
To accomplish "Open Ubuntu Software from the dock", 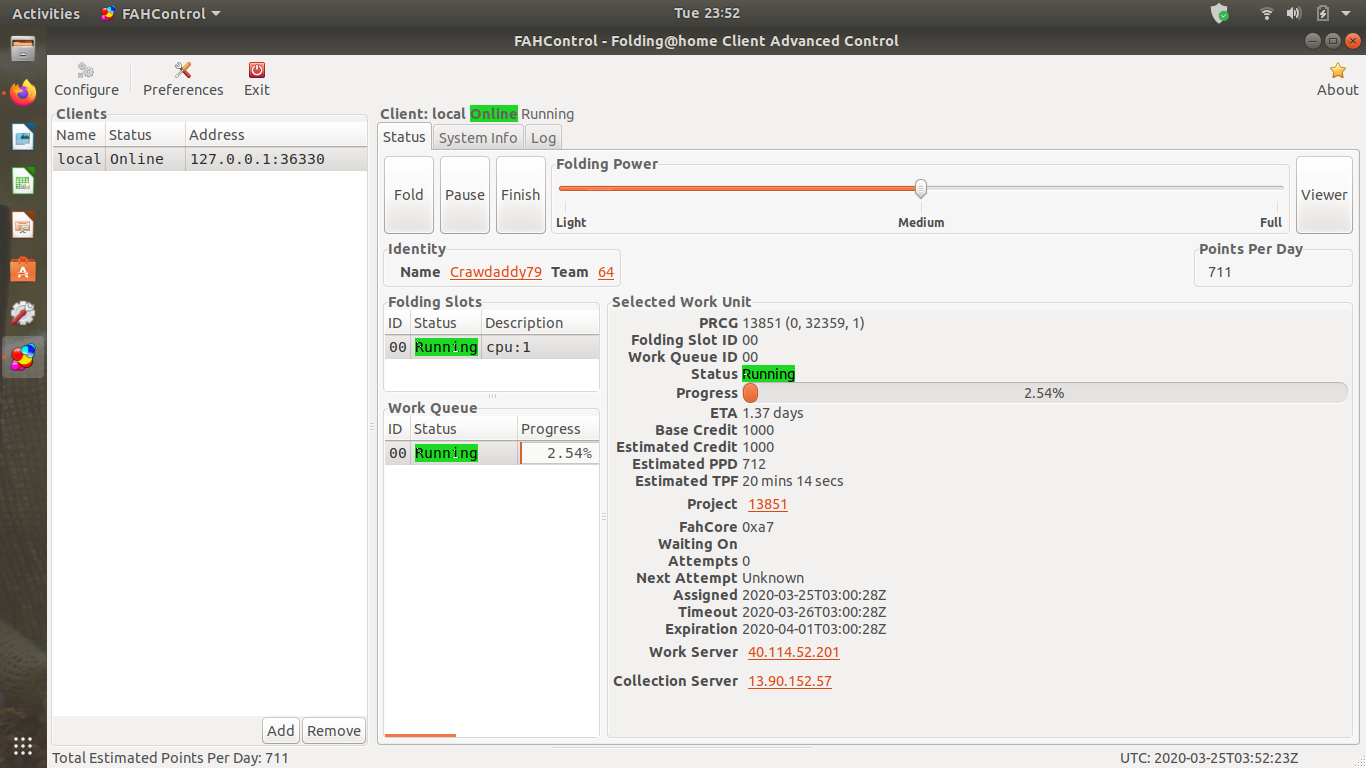I will tap(23, 269).
